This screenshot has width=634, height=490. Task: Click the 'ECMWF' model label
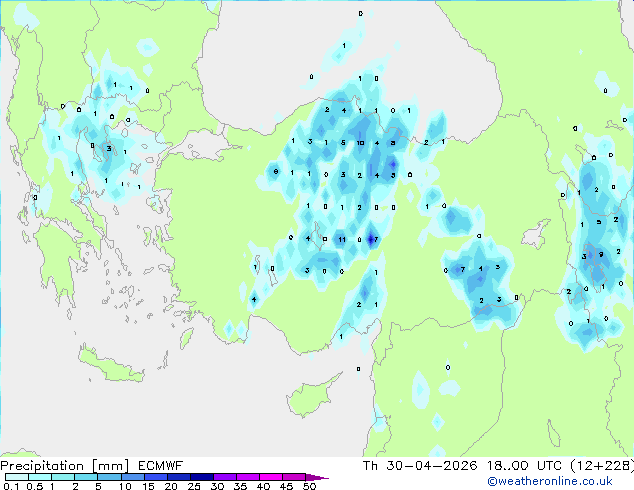click(x=161, y=466)
